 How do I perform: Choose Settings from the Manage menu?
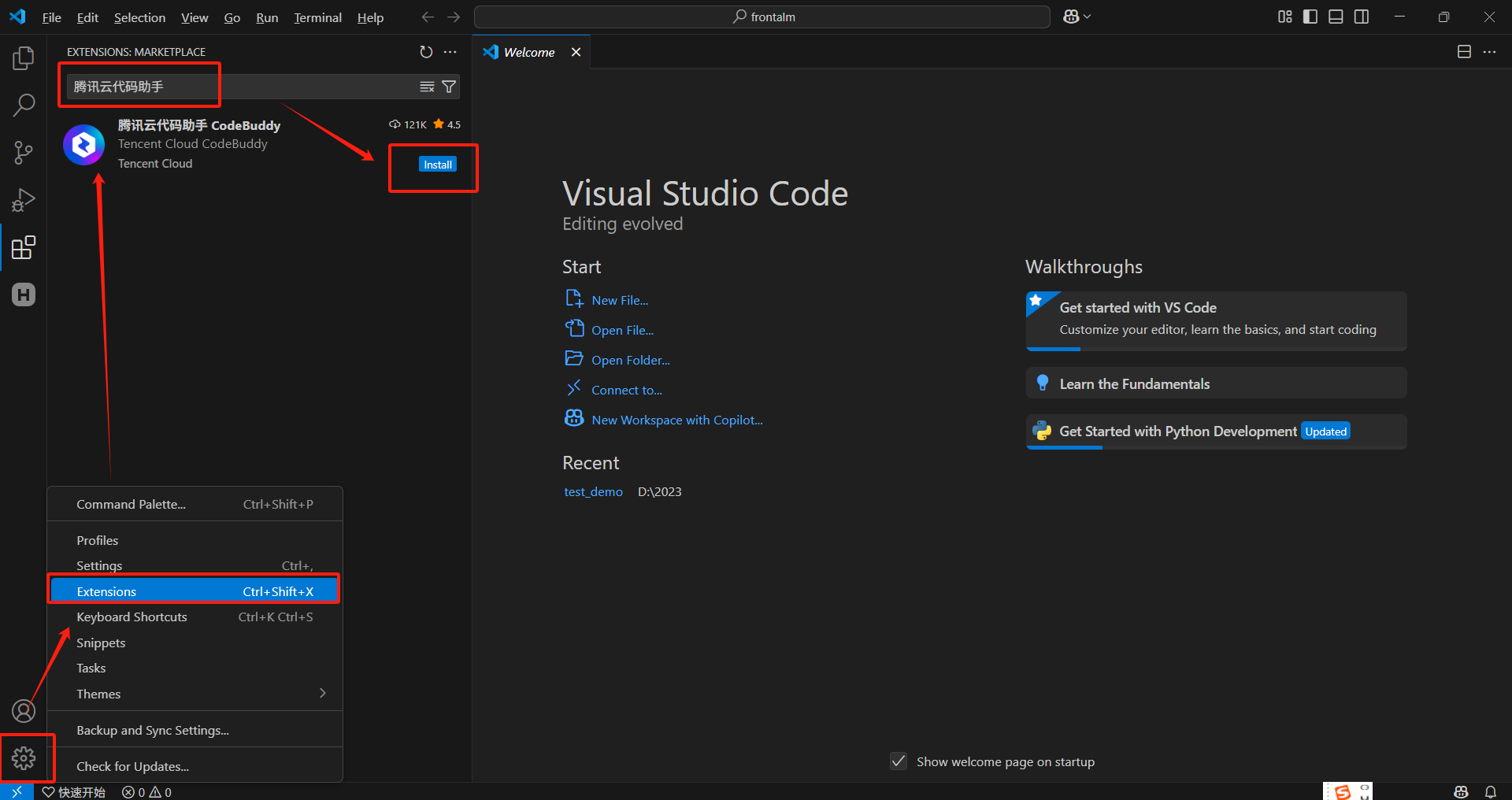[x=195, y=565]
